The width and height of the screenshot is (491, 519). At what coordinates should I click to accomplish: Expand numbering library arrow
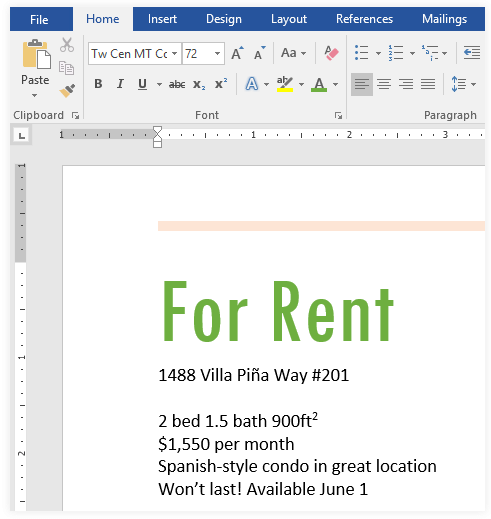[x=412, y=53]
